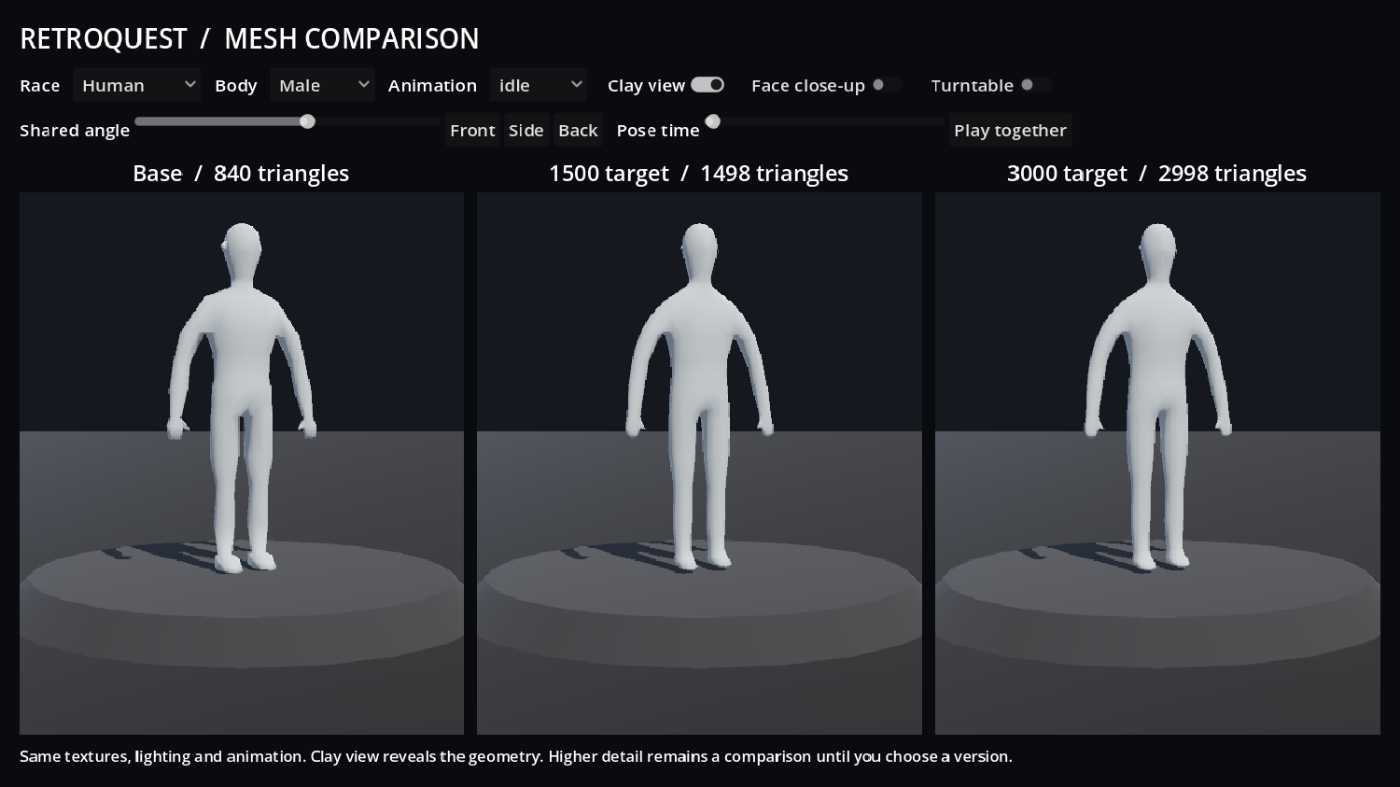Enable the Face close-up toggle

click(886, 85)
